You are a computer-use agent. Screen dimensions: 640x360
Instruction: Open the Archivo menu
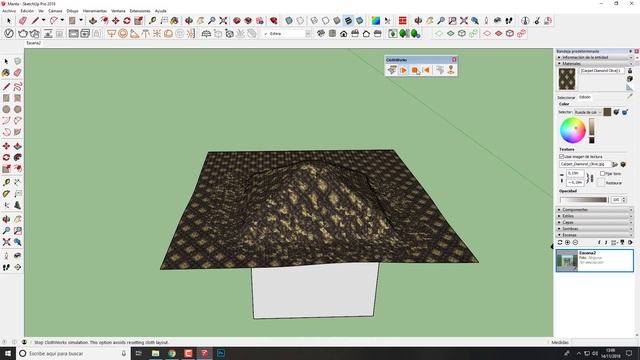(x=9, y=11)
